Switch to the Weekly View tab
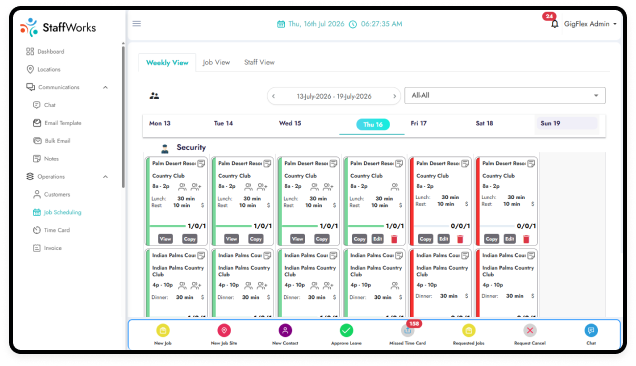The height and width of the screenshot is (366, 636). (x=167, y=62)
